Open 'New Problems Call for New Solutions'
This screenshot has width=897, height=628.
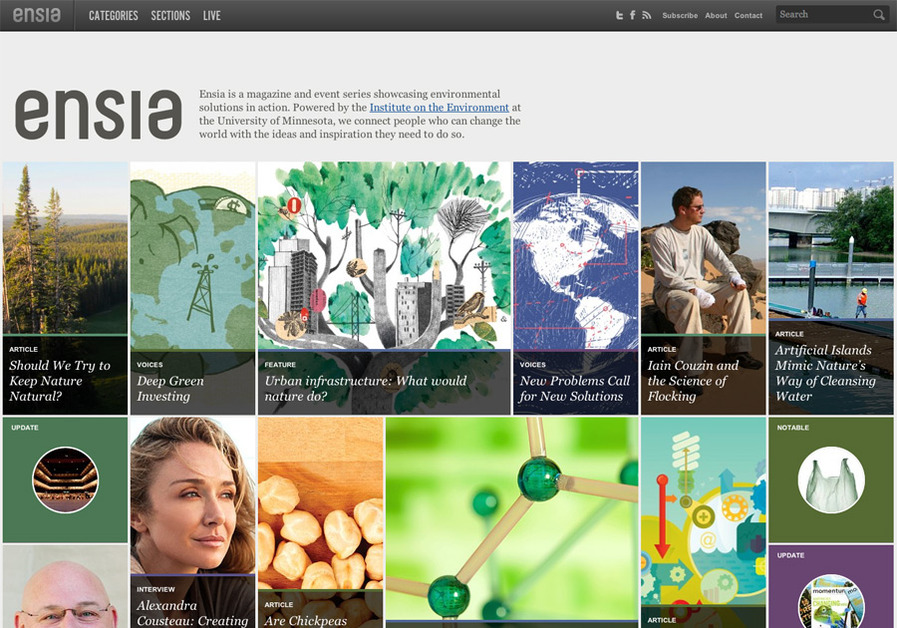(x=574, y=388)
